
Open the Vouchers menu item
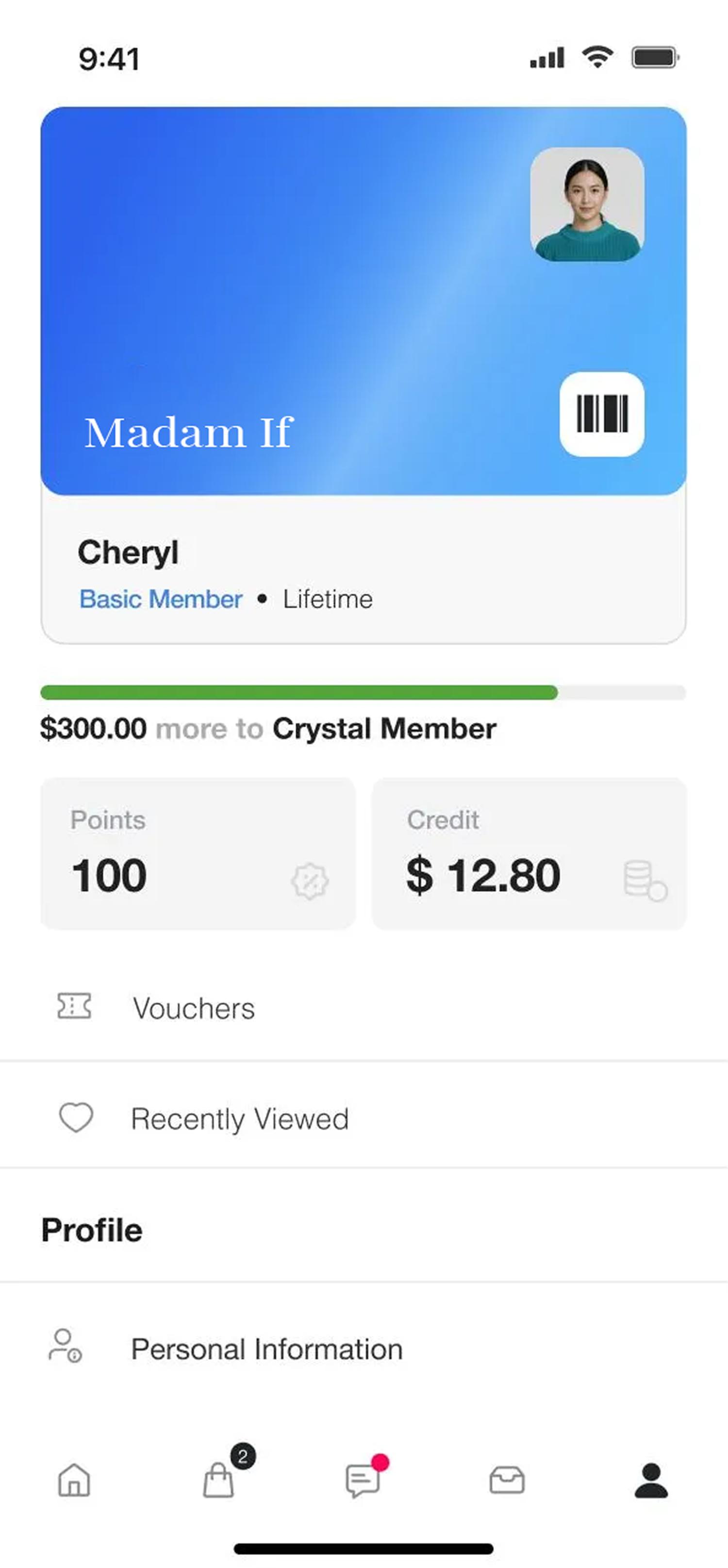[x=194, y=1009]
